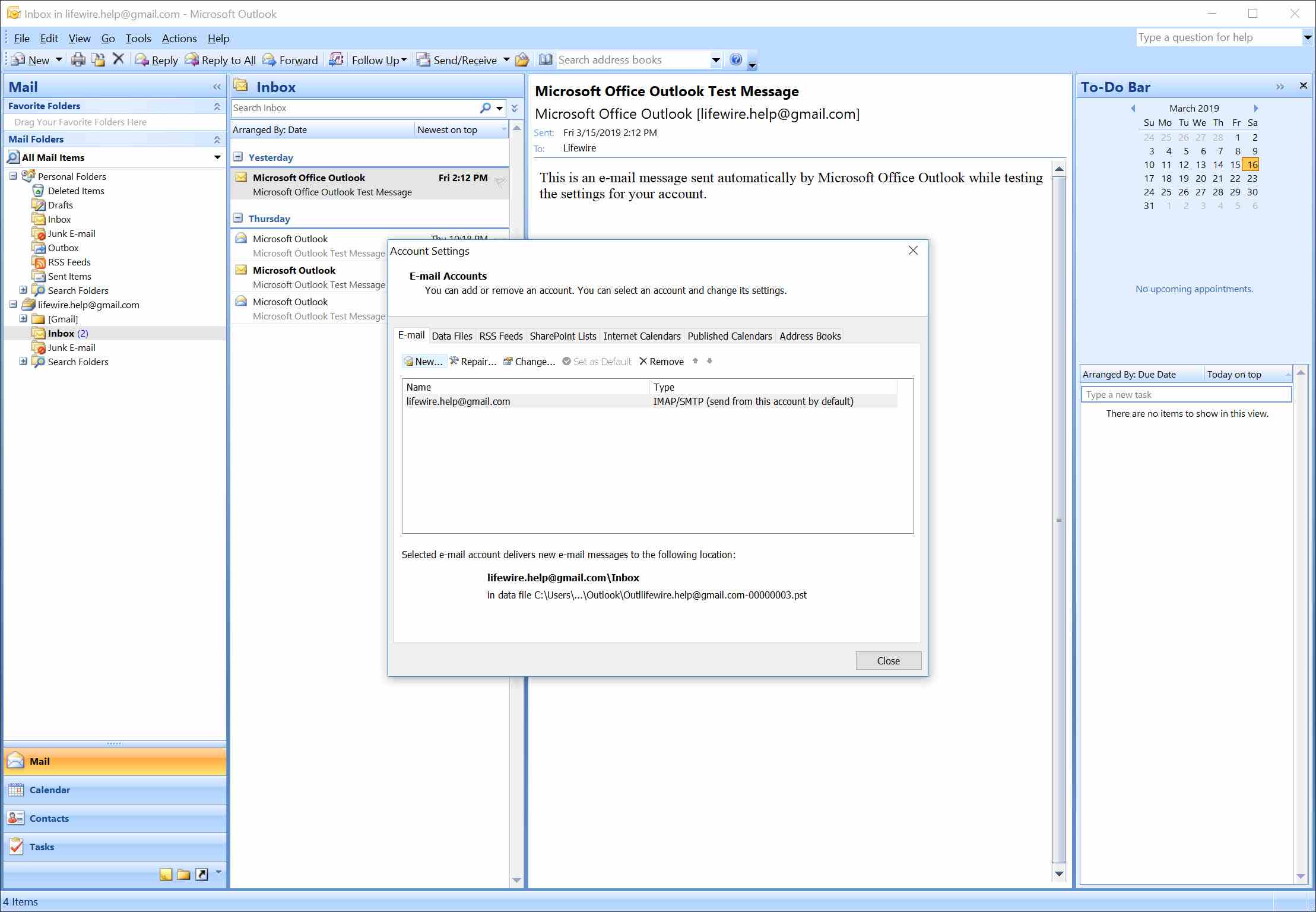1316x912 pixels.
Task: Click the move up arrow in Account Settings
Action: 695,361
